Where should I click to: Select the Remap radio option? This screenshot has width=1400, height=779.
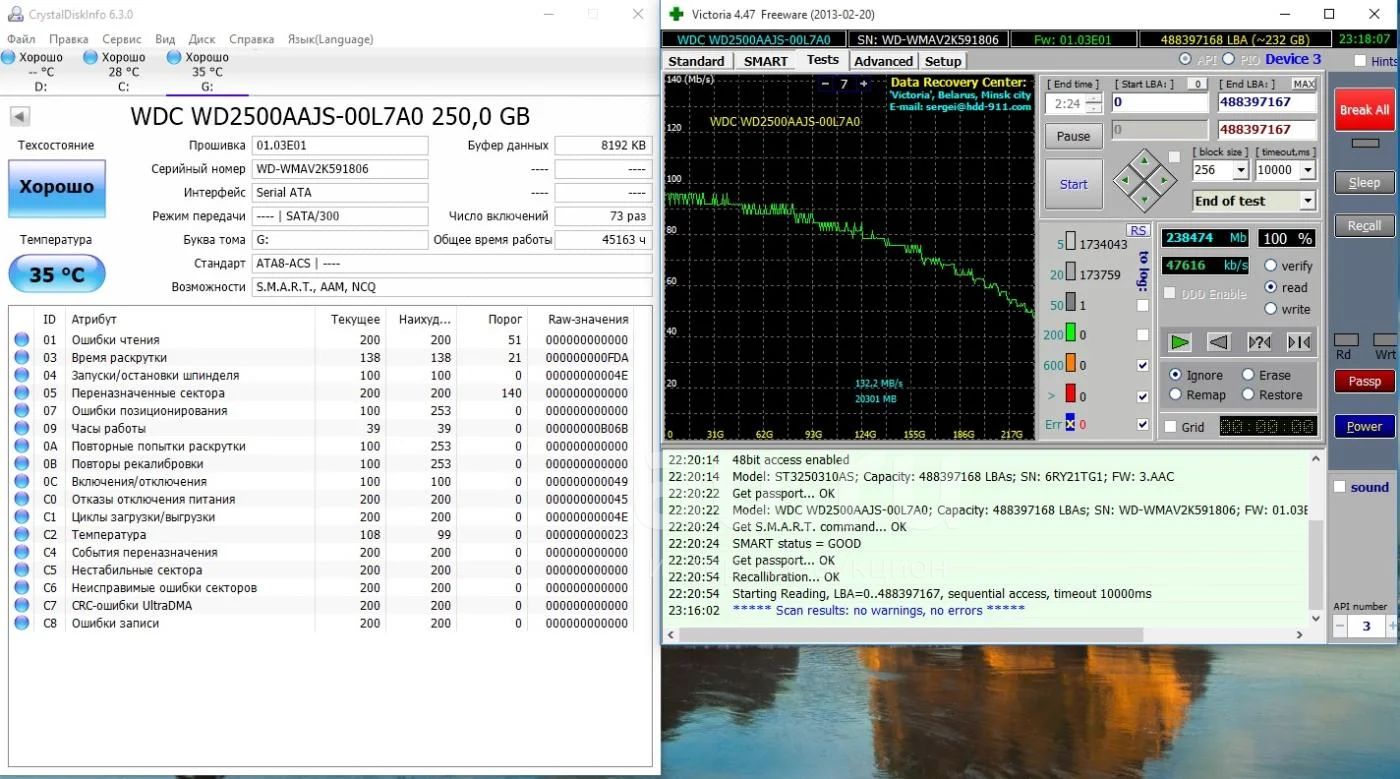1176,395
